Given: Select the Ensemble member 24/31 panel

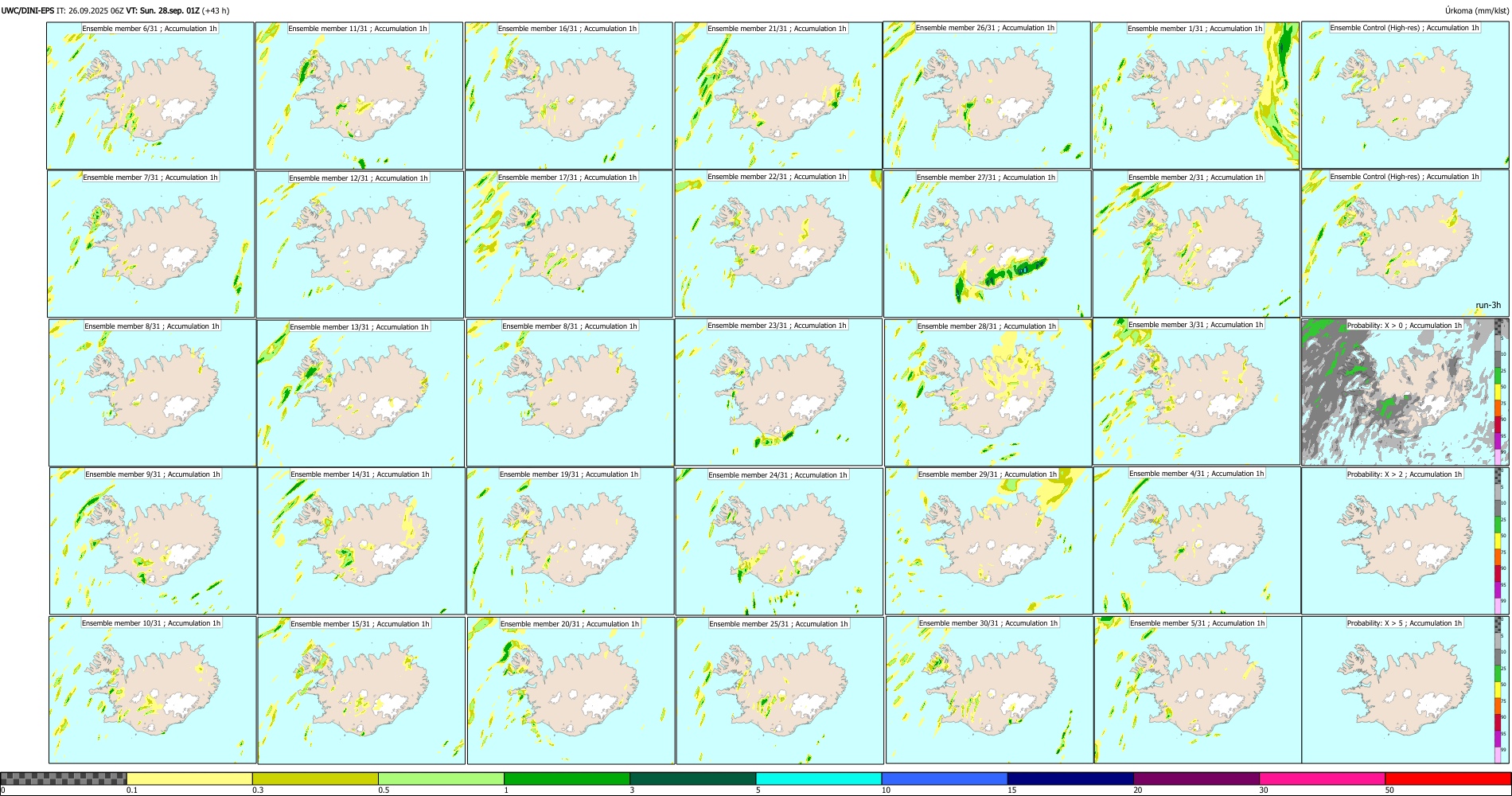Looking at the screenshot, I should pyautogui.click(x=779, y=541).
